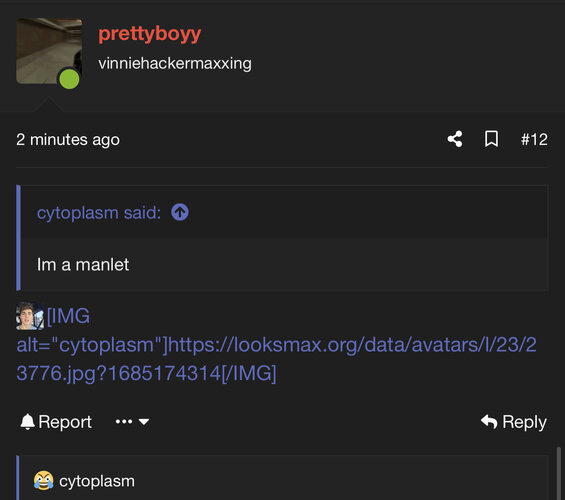Click the quoted text Im a manlet

point(83,265)
